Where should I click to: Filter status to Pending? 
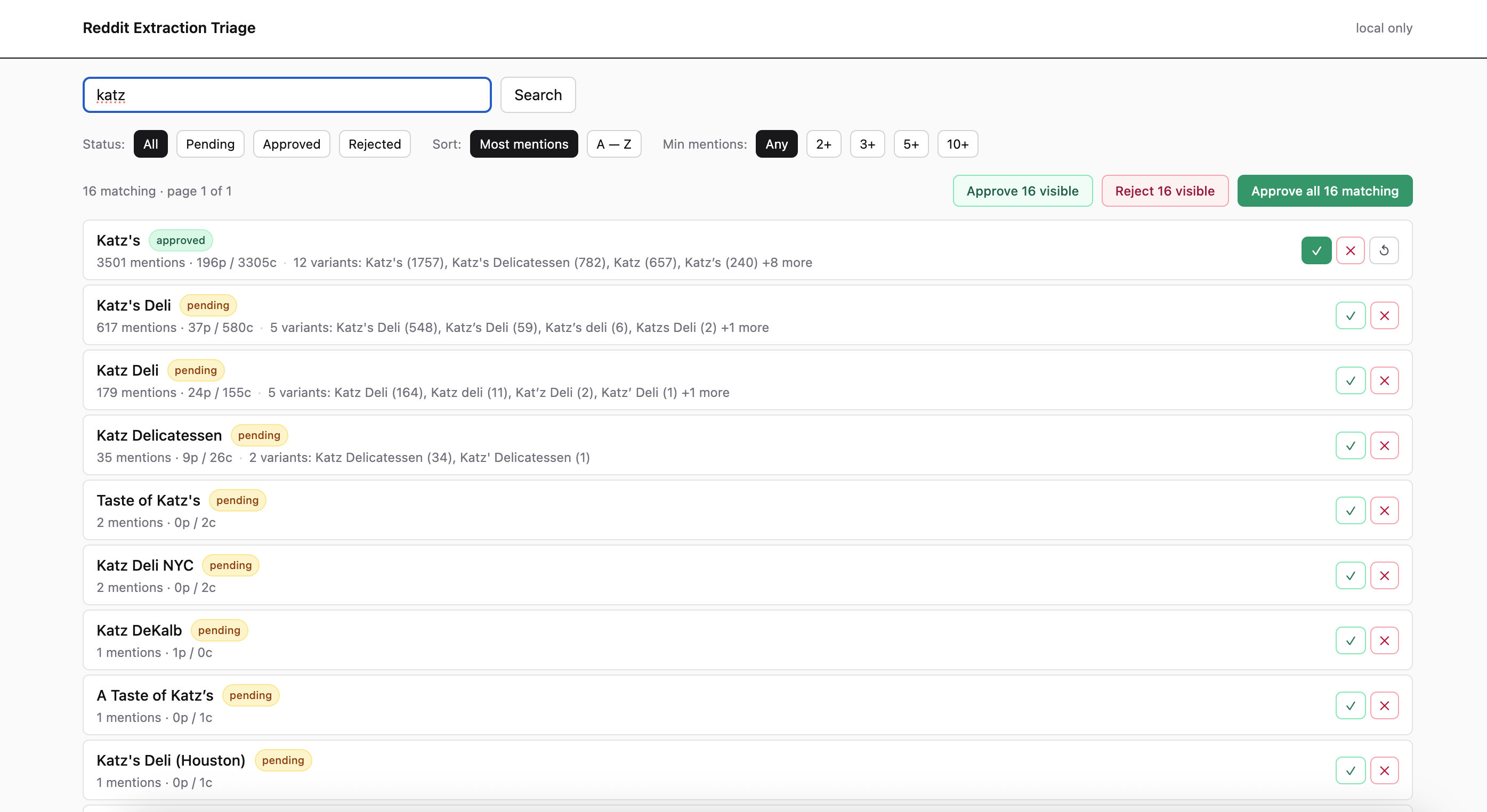coord(210,144)
